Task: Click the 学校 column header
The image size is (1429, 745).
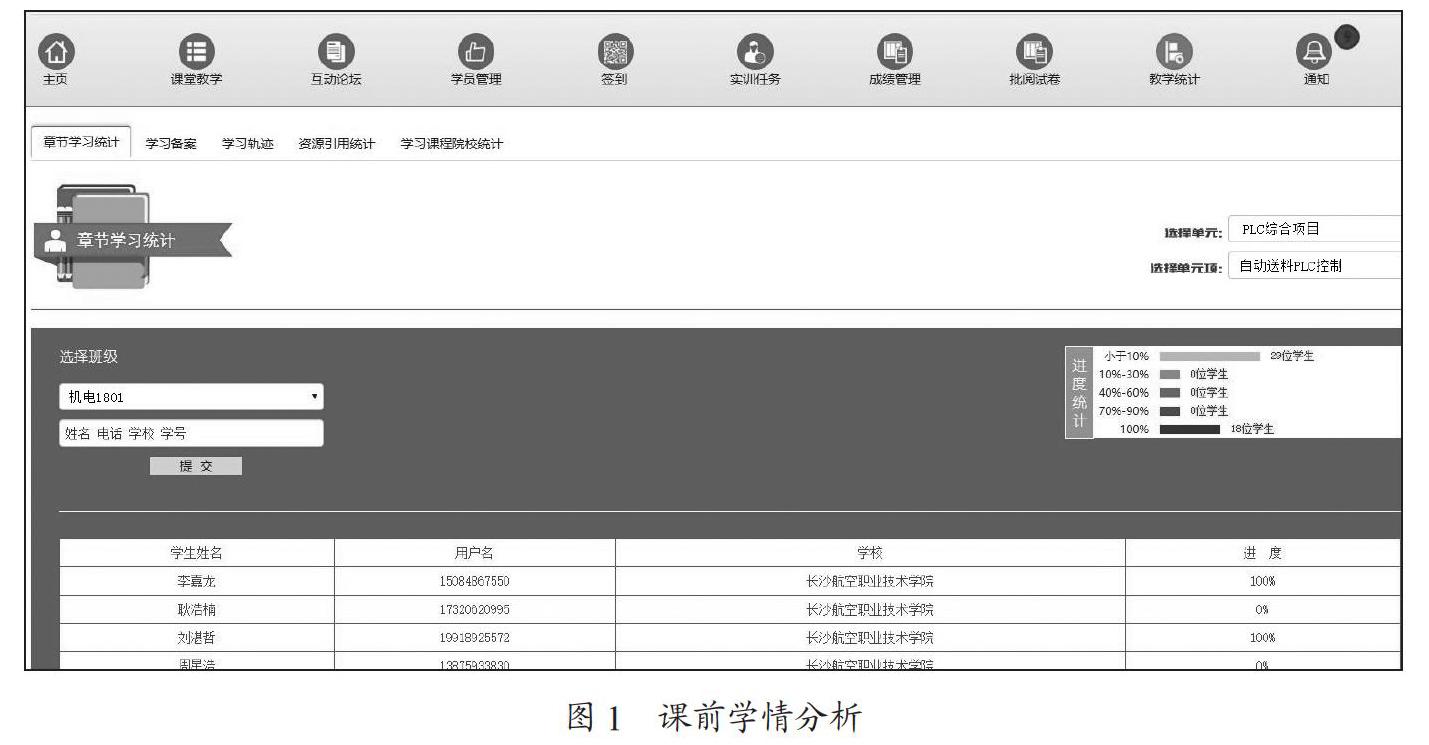Action: (x=870, y=553)
